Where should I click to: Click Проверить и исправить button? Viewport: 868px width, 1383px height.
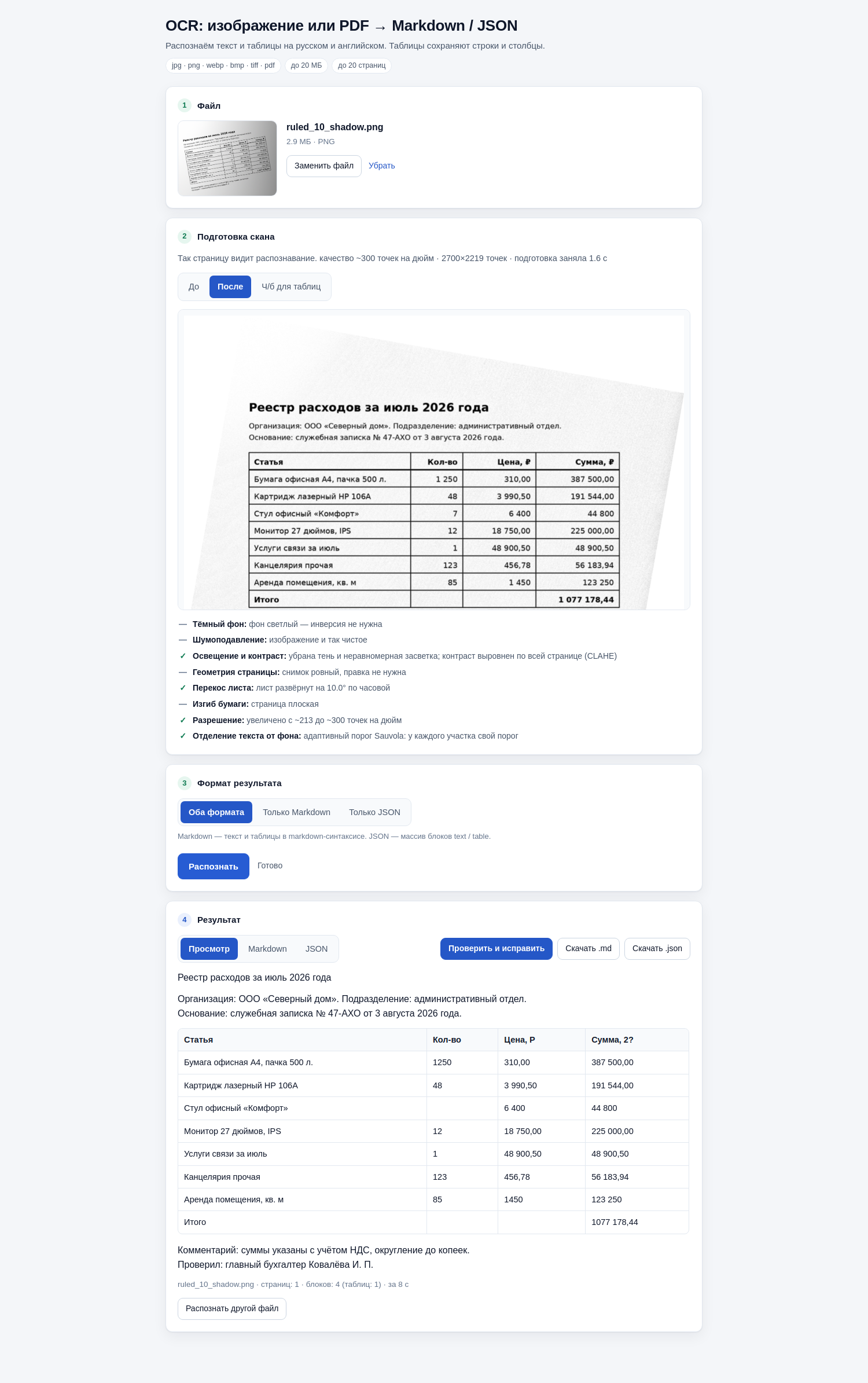(496, 948)
